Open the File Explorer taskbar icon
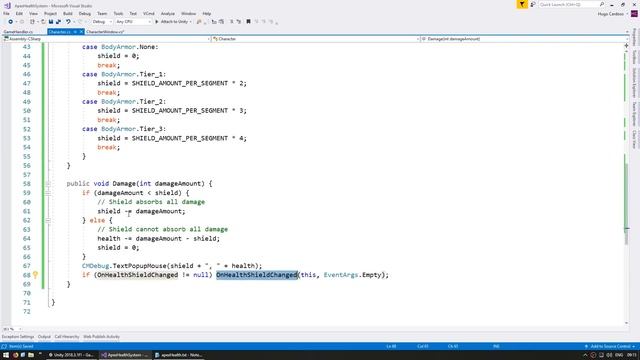 (x=31, y=355)
